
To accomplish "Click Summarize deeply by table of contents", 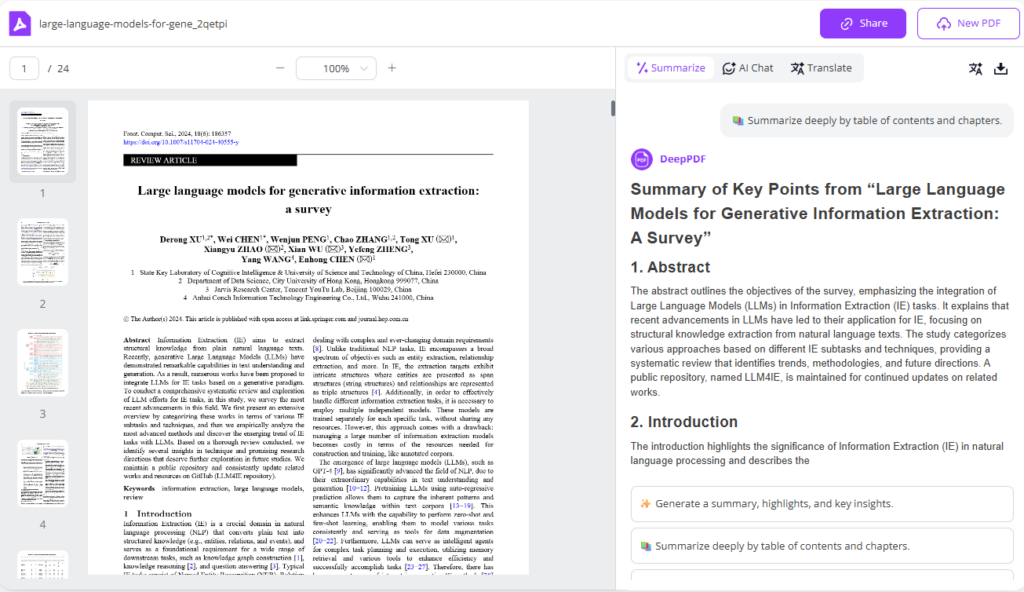I will click(820, 545).
